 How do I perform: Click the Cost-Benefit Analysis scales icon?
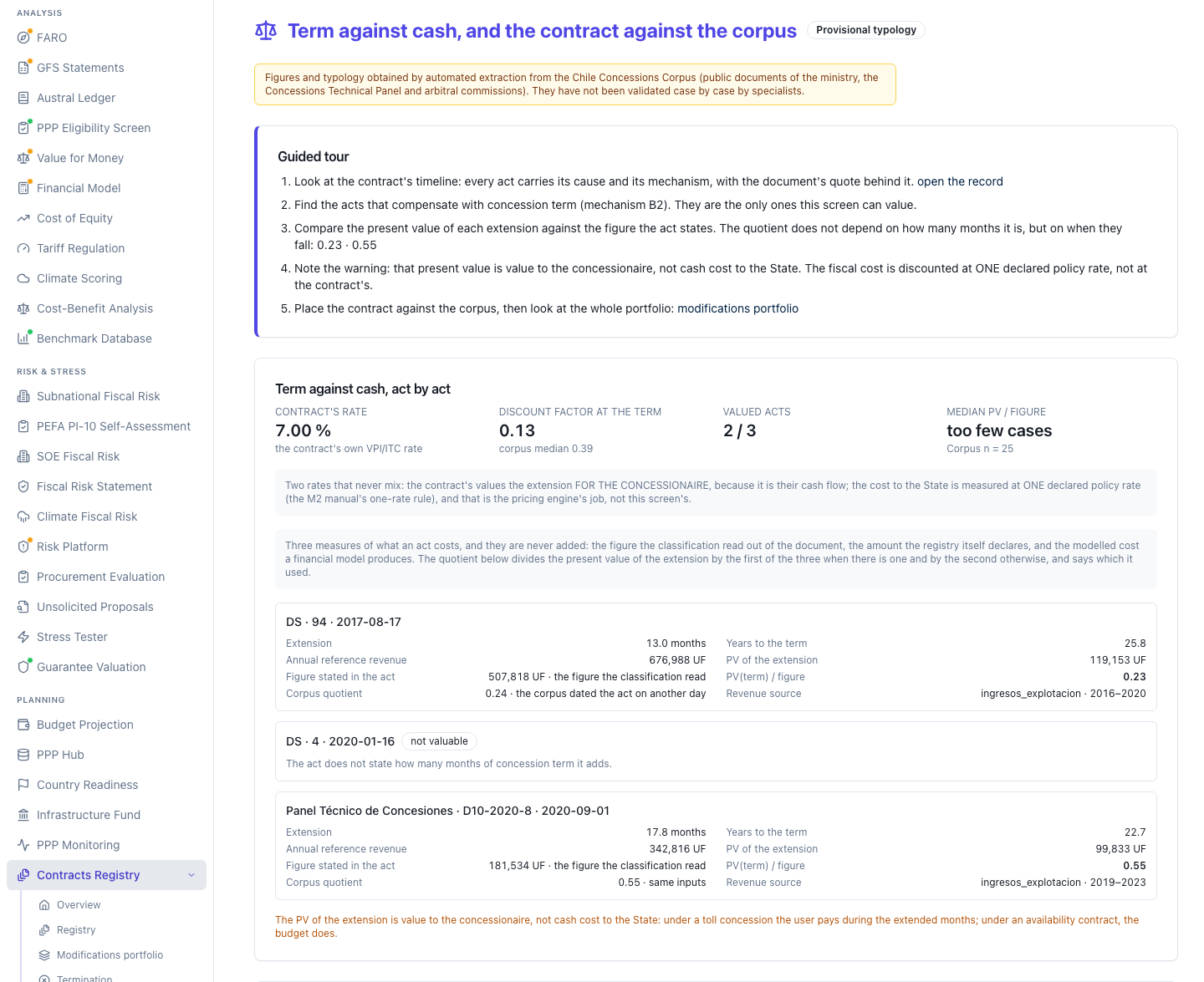coord(23,308)
